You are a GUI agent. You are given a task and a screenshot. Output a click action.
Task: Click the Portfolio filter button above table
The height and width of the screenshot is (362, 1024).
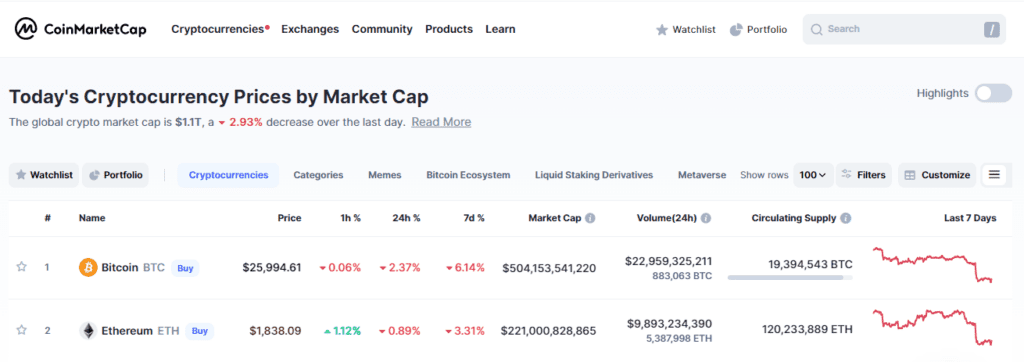click(116, 175)
